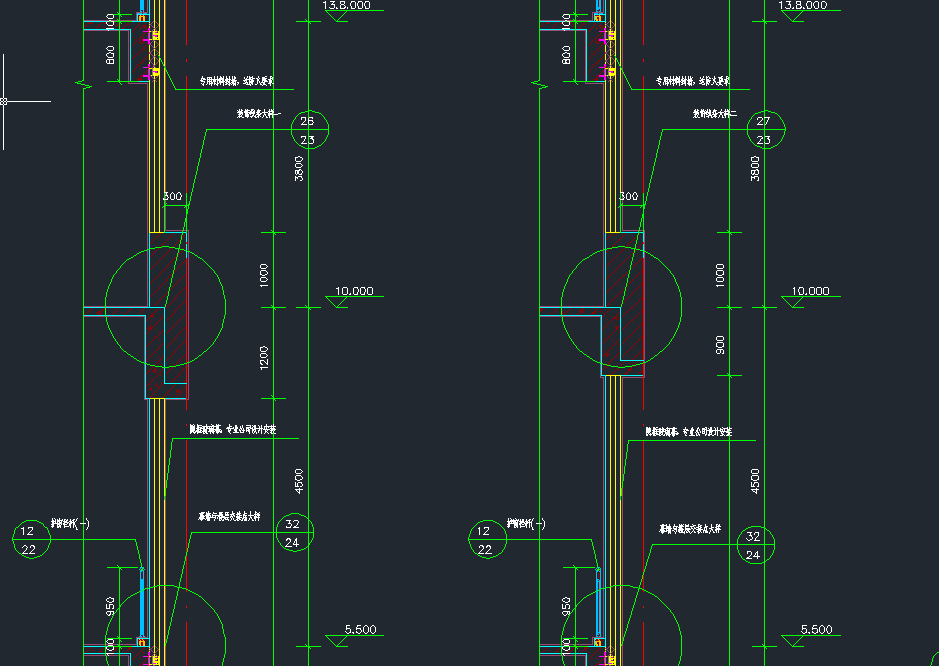The width and height of the screenshot is (939, 666).
Task: Click the 专用材料封堵 fire-stop note, right section
Action: [x=693, y=81]
